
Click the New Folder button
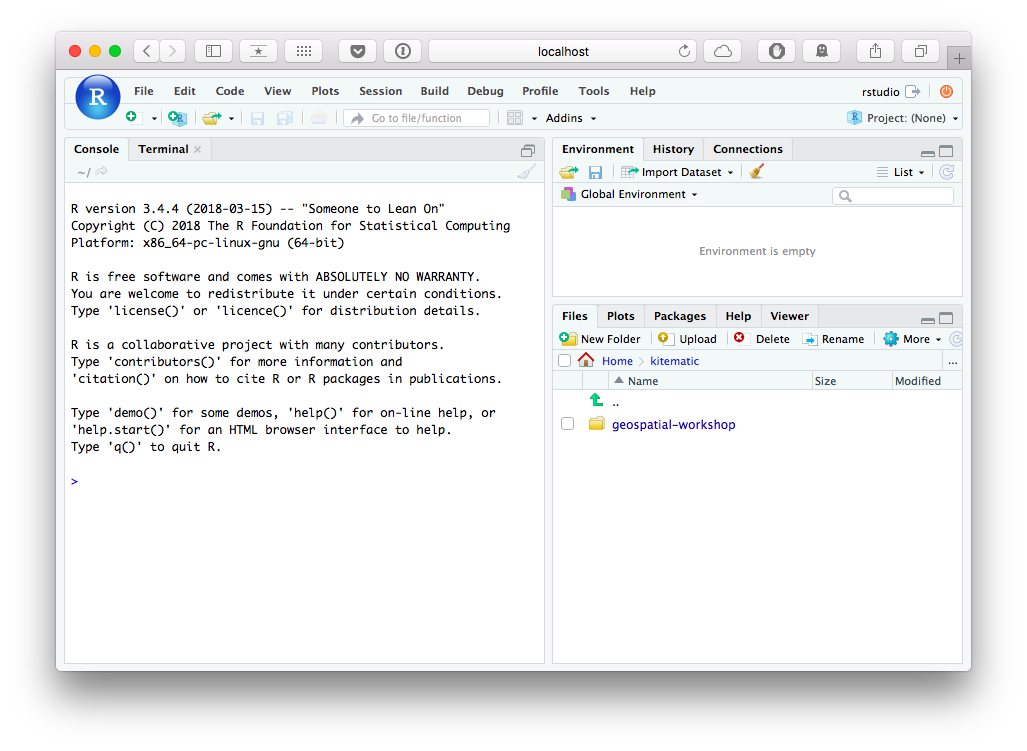tap(600, 339)
